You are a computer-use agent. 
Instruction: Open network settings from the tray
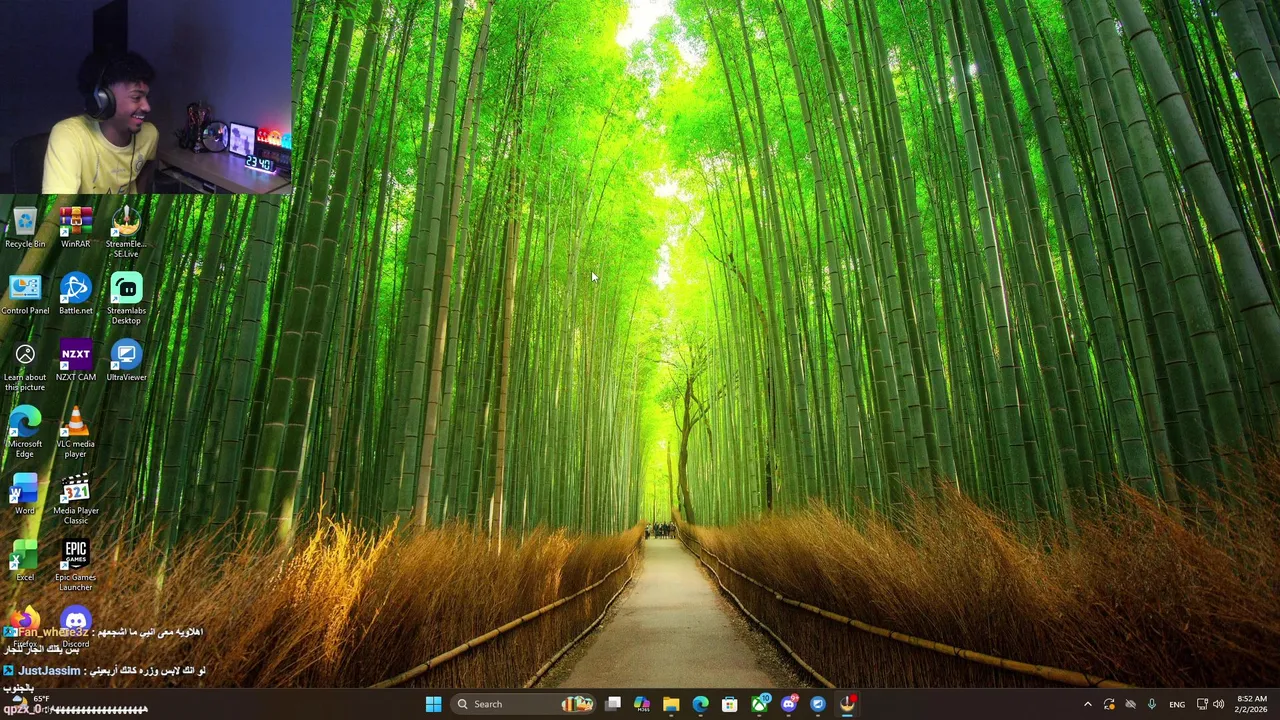click(1203, 704)
